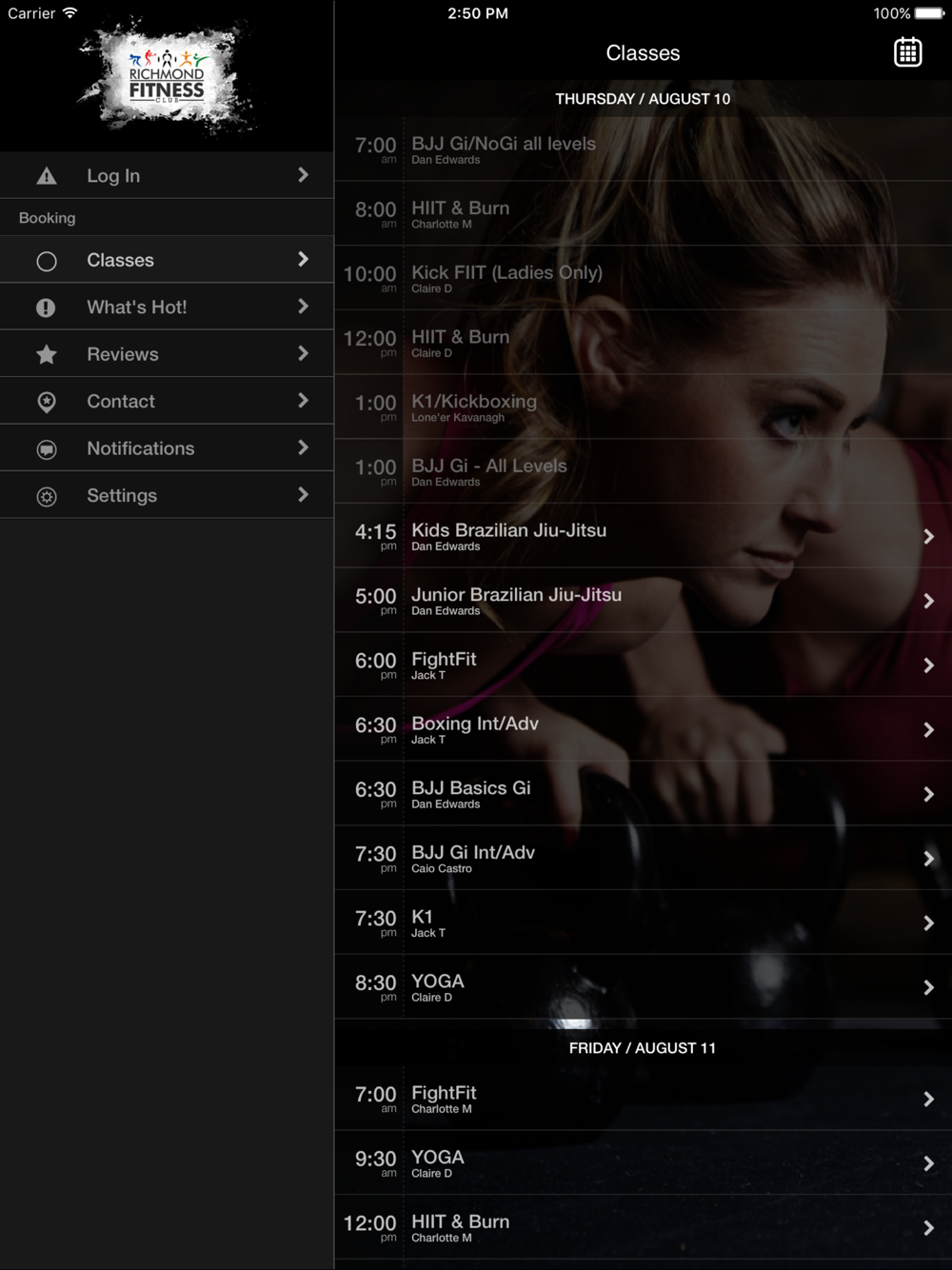The height and width of the screenshot is (1270, 952).
Task: Click chevron on Friday 9:30 am YOGA
Action: (x=928, y=1163)
